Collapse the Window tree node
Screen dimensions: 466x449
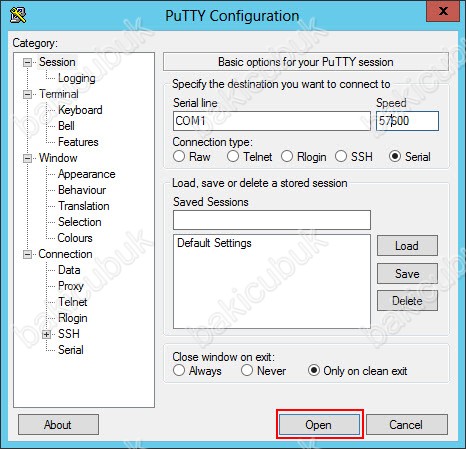click(x=27, y=158)
